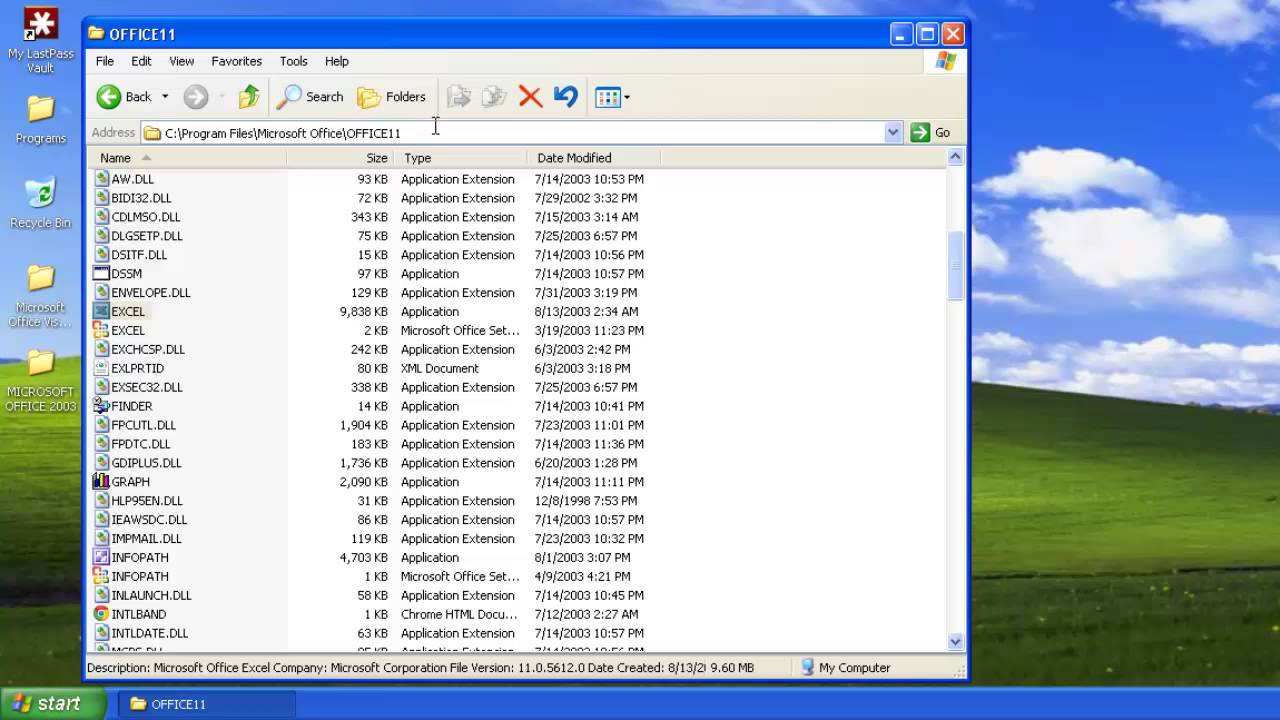1280x720 pixels.
Task: Open the Favorites menu
Action: pos(237,61)
